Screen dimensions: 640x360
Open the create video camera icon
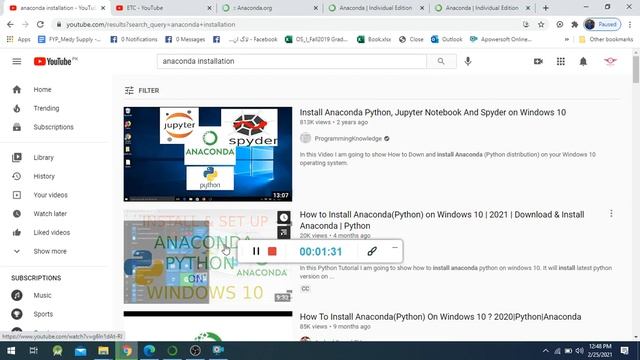click(538, 61)
